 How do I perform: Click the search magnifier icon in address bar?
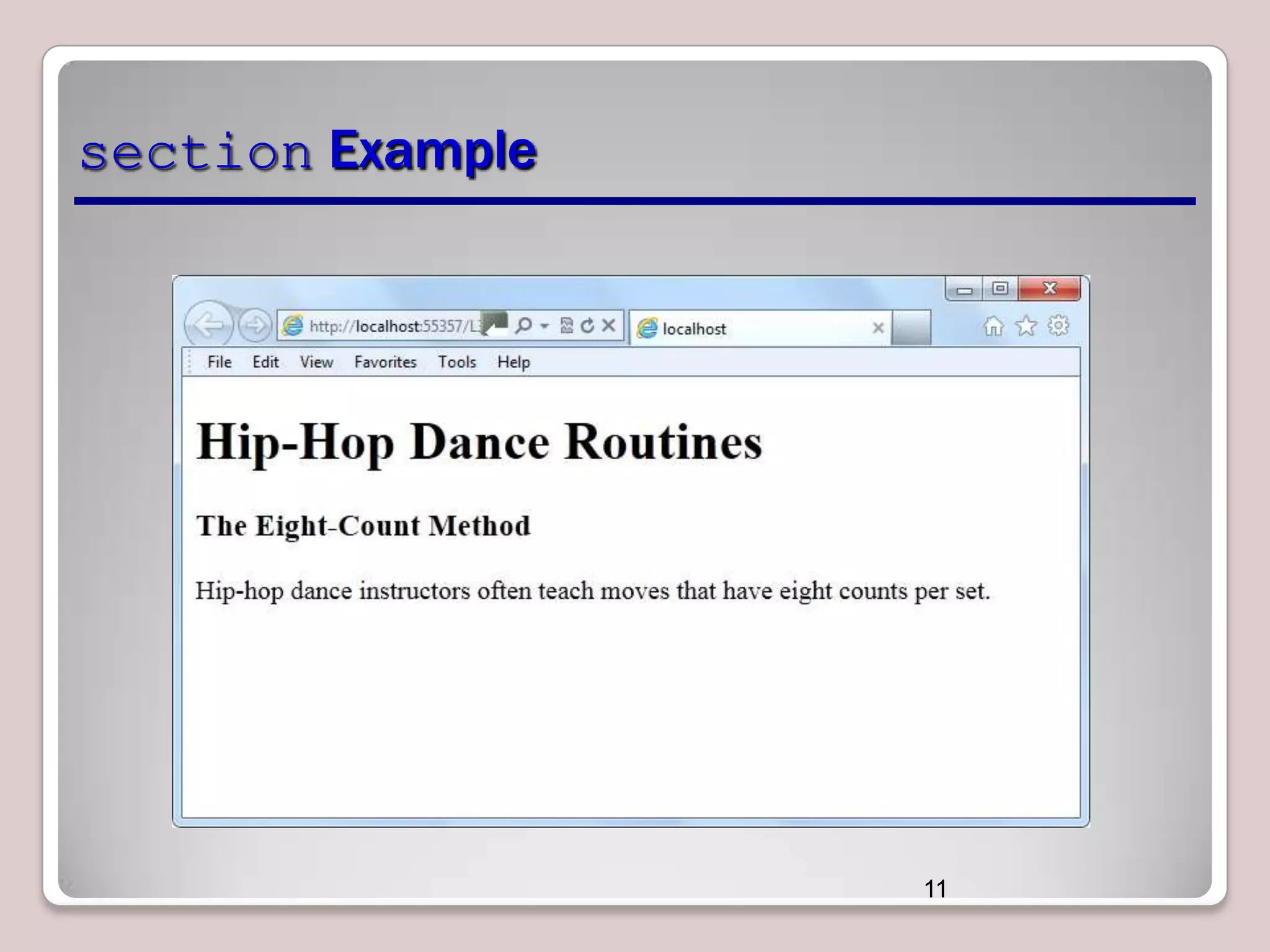(523, 325)
